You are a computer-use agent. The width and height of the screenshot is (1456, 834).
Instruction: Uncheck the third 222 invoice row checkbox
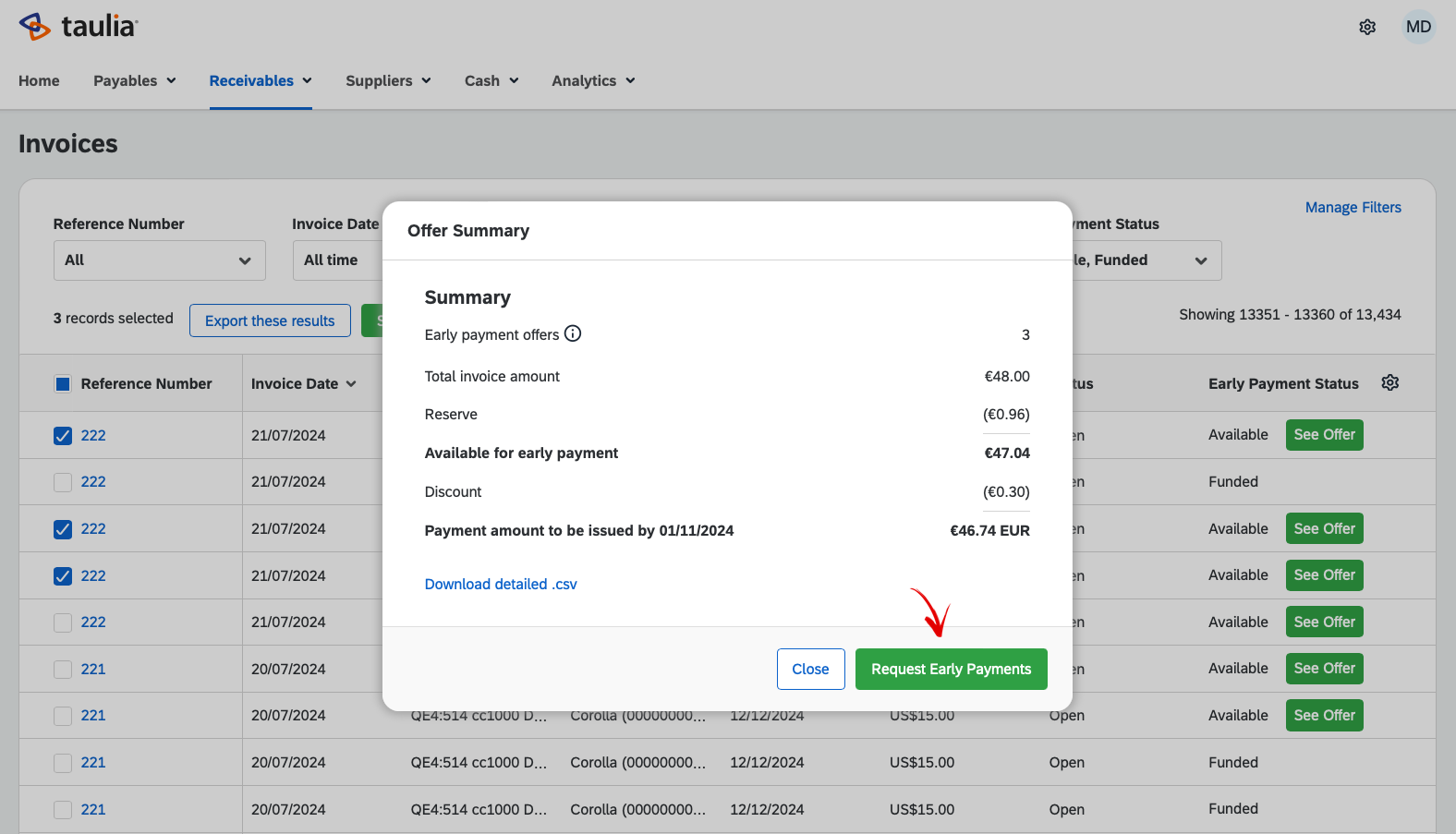63,529
